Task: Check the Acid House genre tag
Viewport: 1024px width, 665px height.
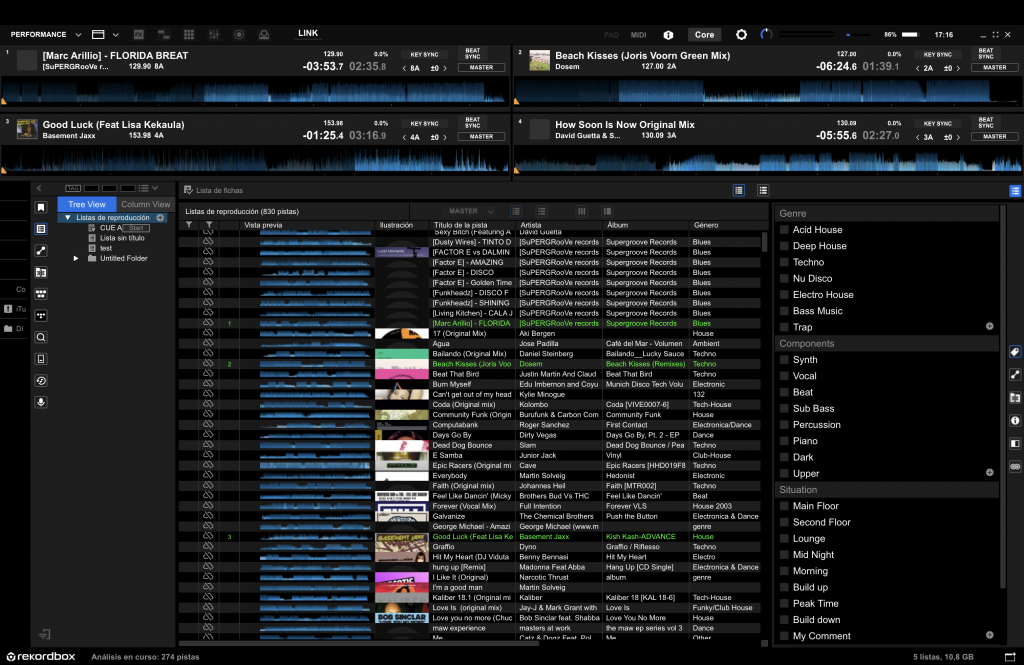Action: pos(785,230)
